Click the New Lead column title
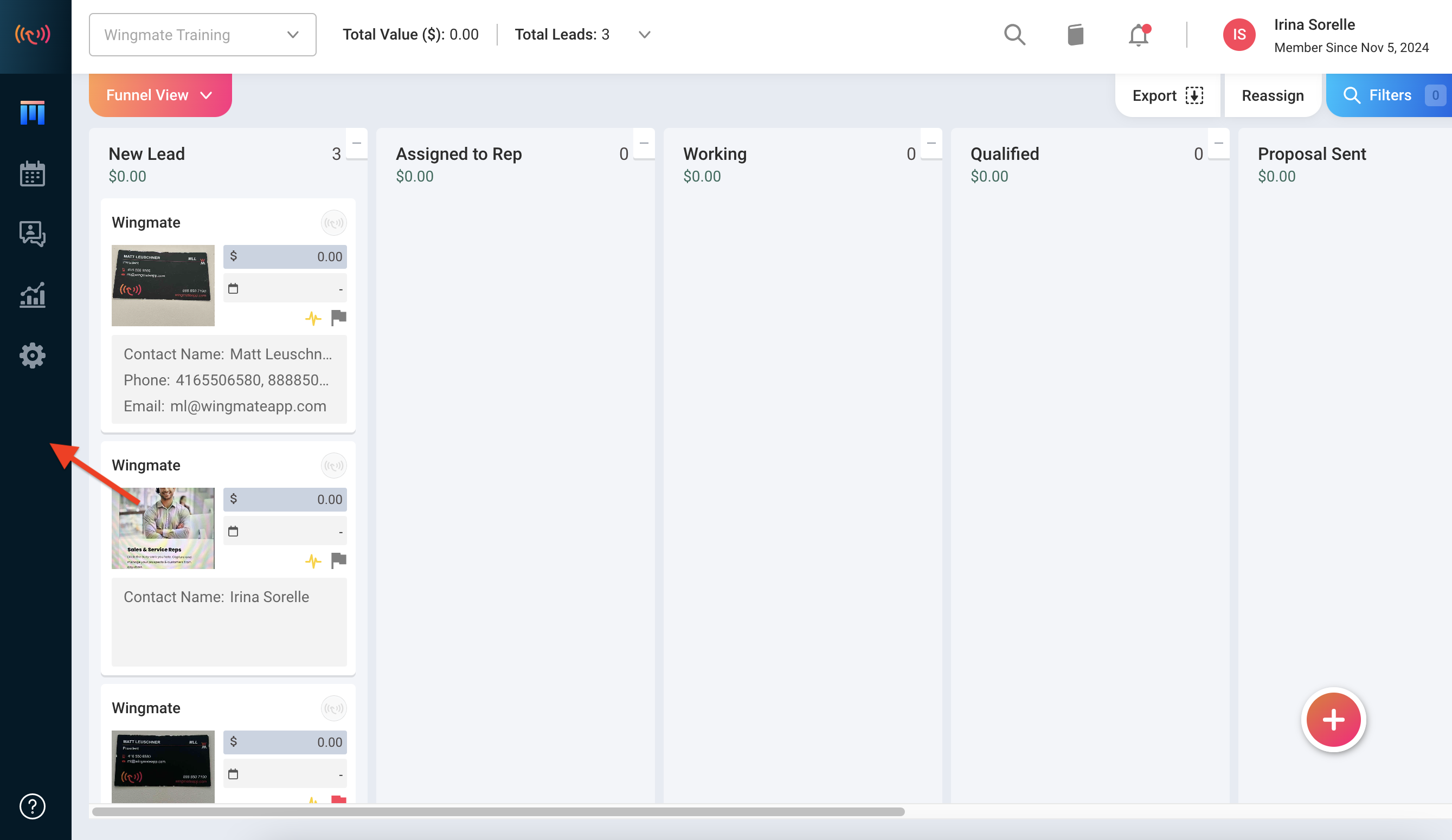 point(146,154)
